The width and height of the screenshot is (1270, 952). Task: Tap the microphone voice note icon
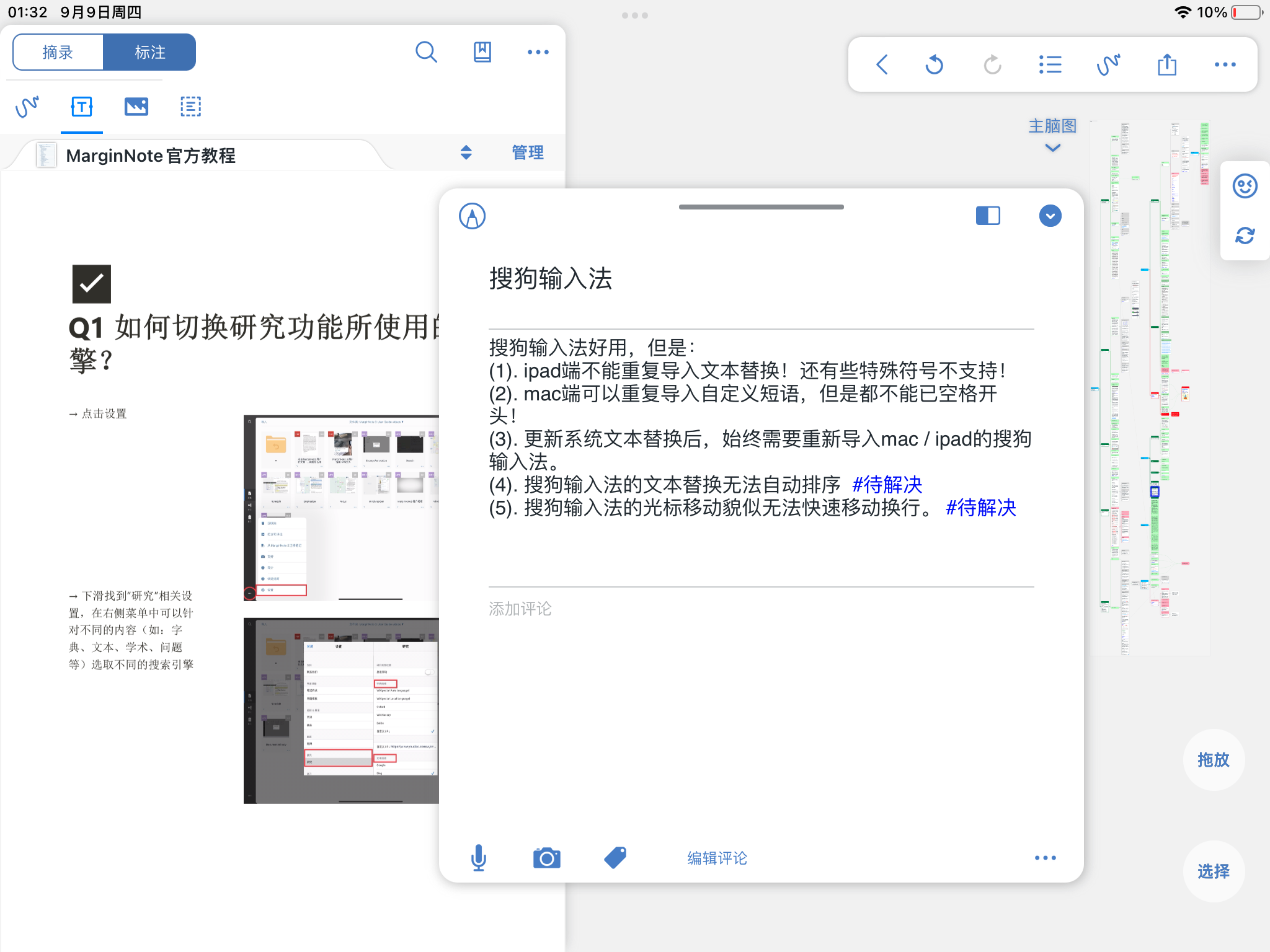pos(478,858)
